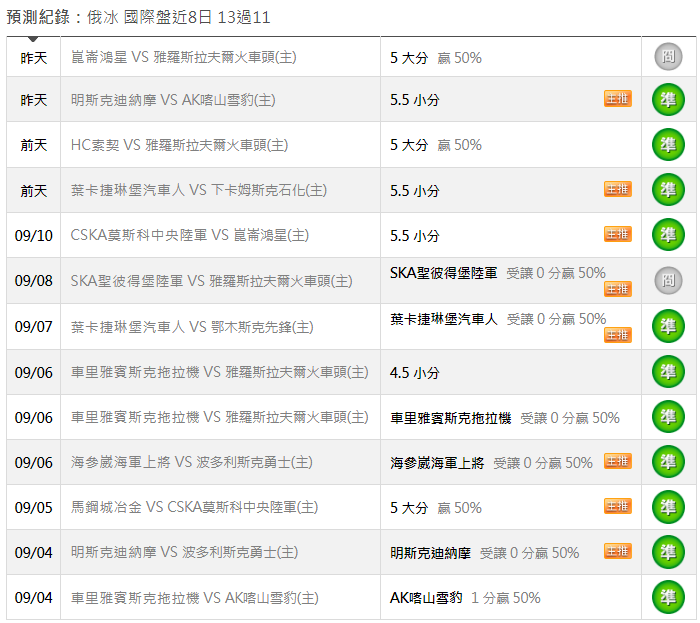Click the 09/10 date cell
This screenshot has height=623, width=700.
tap(33, 235)
